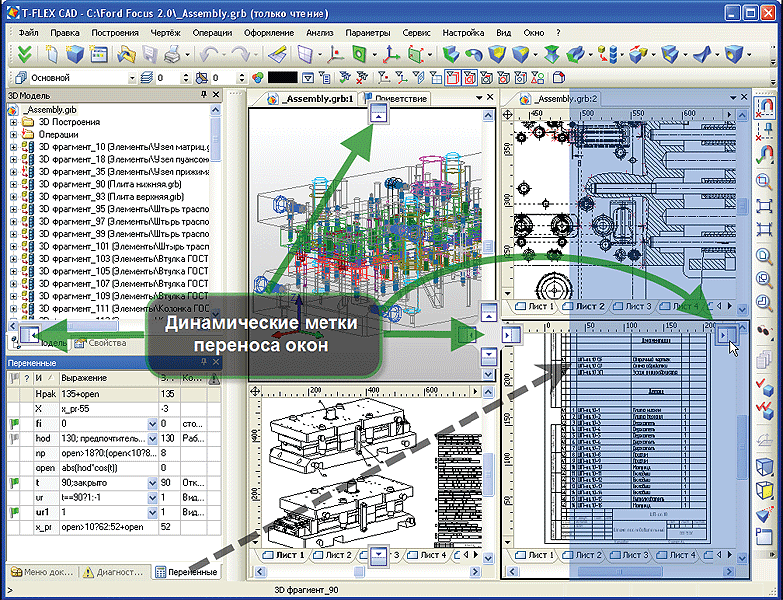Open dropdown for hod variable expression
This screenshot has height=600, width=783.
152,439
